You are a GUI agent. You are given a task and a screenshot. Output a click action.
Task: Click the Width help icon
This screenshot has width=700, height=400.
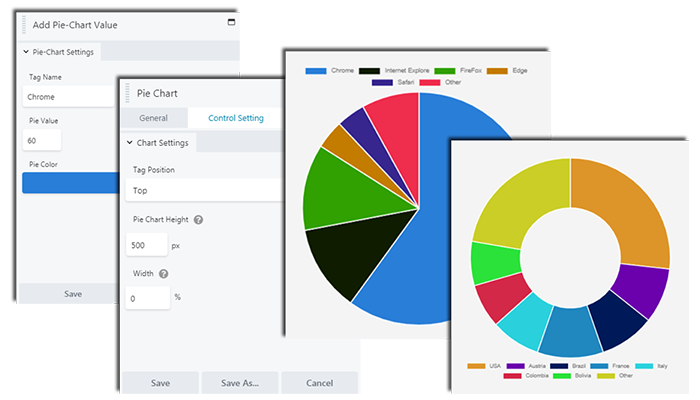click(x=163, y=273)
